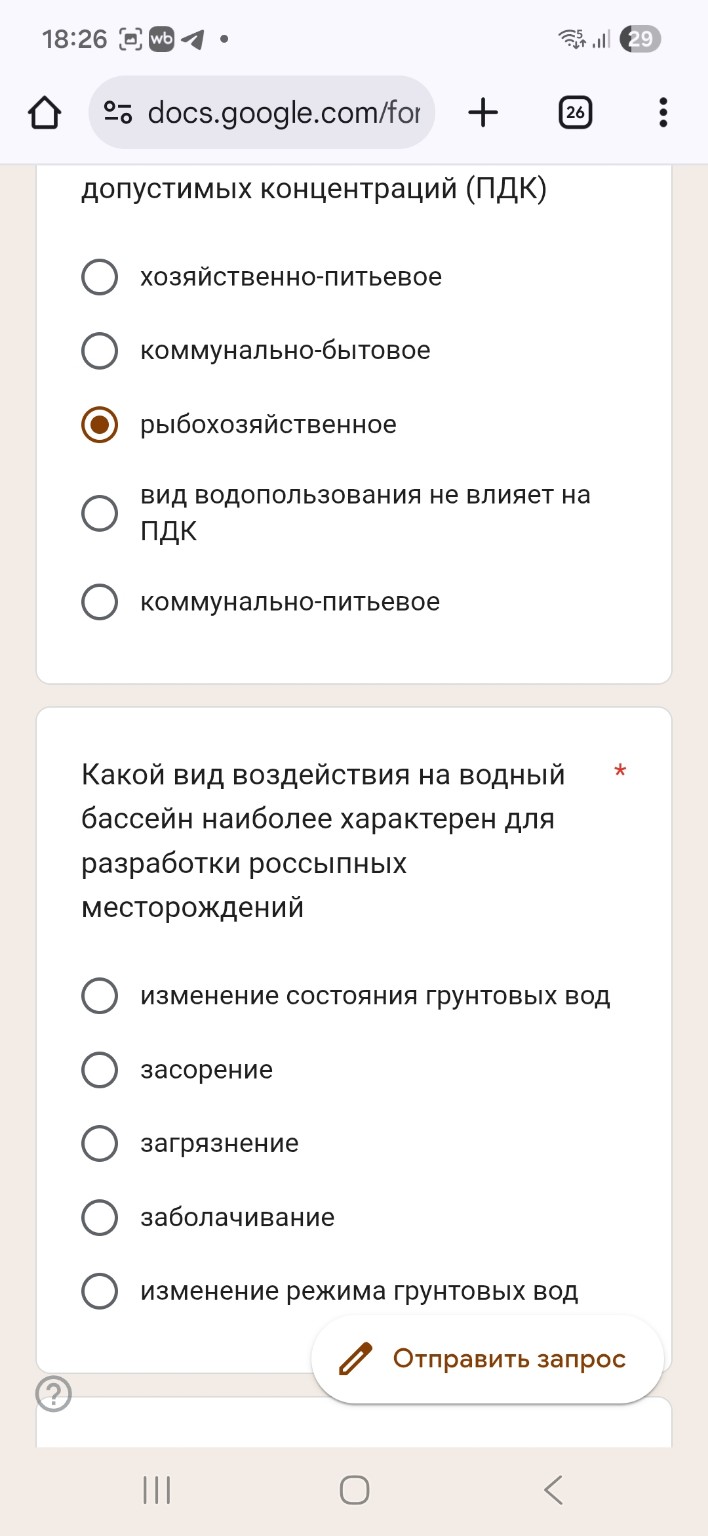Choose изменение состояния грунтовых вод
Screen dimensions: 708x1536
99,995
